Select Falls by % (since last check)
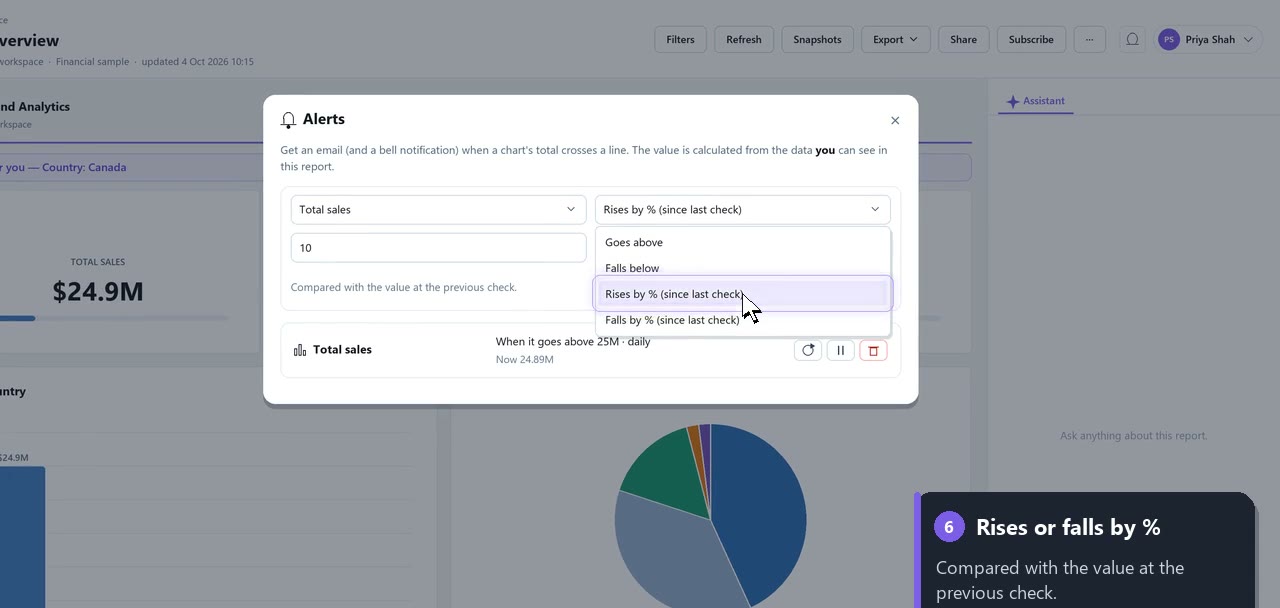 tap(742, 320)
